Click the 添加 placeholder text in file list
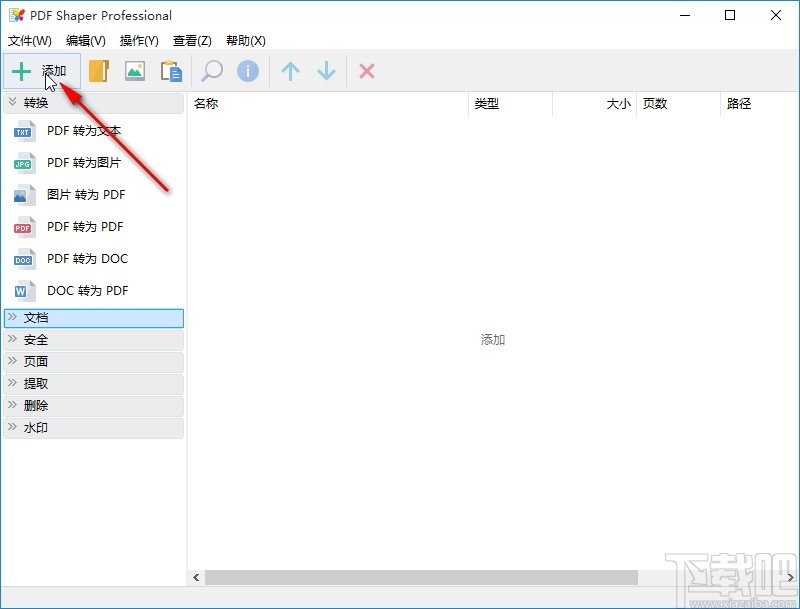 click(493, 340)
